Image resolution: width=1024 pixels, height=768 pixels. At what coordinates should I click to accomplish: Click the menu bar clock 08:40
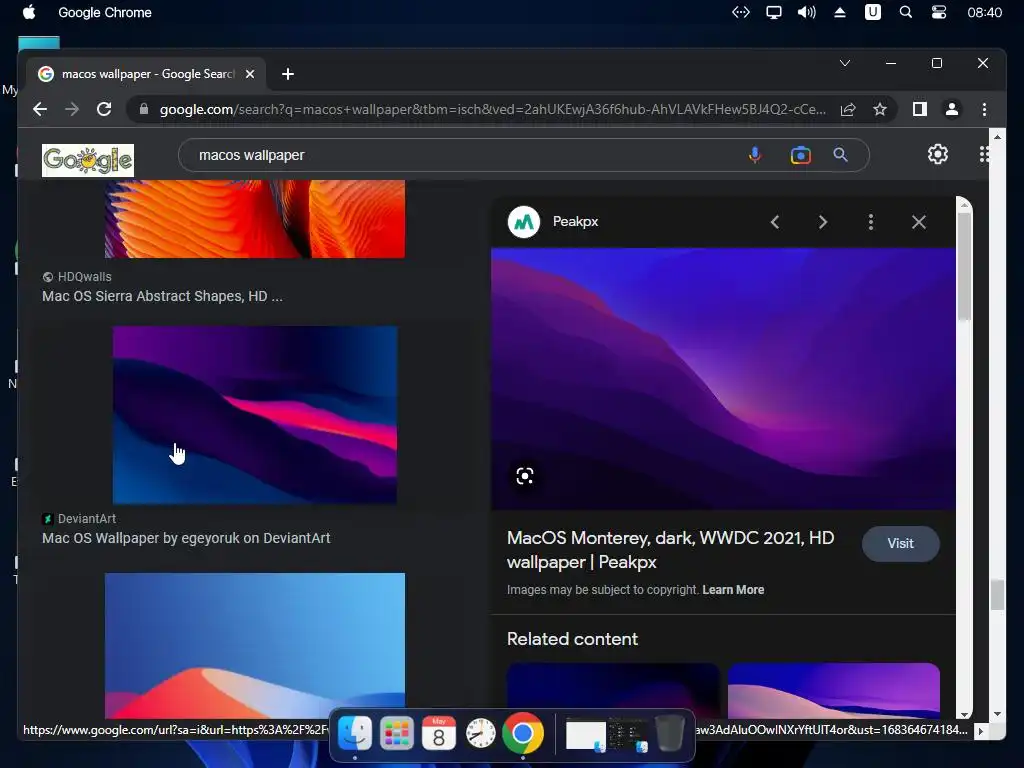pyautogui.click(x=984, y=12)
